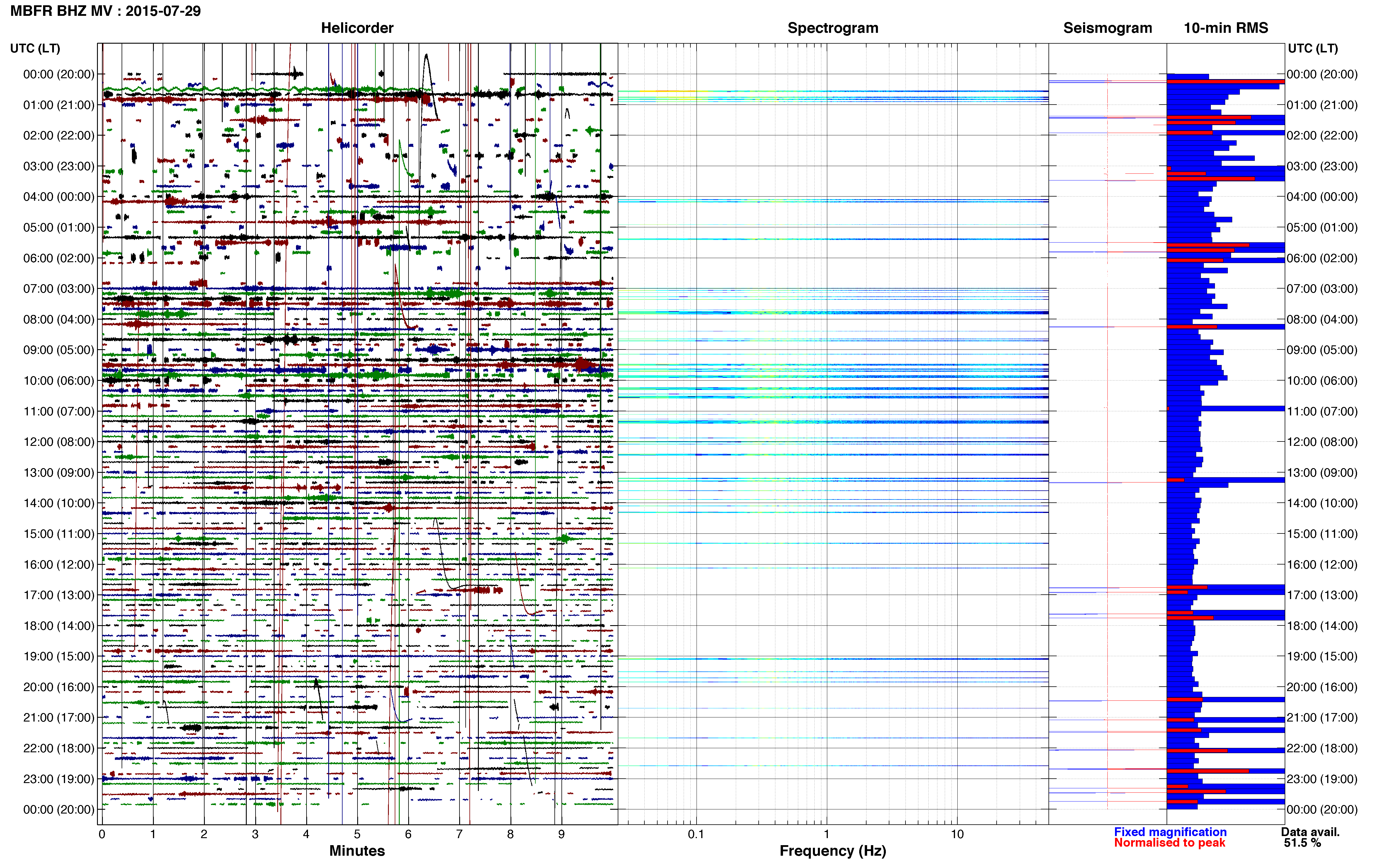Click left axis label '05:00 (01:00)'
Viewport: 1389px width, 868px height.
click(59, 227)
